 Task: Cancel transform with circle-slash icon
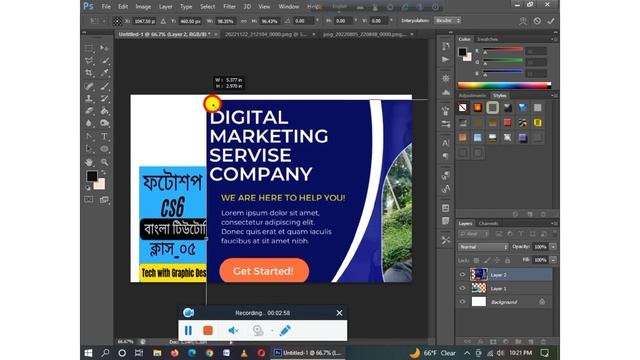tap(537, 21)
